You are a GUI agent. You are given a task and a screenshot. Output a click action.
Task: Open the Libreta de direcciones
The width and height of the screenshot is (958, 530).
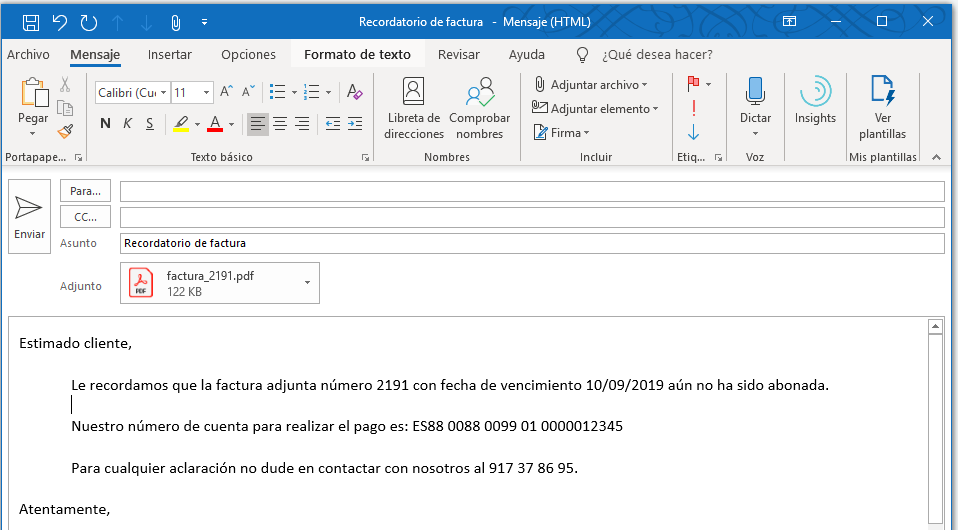coord(413,108)
